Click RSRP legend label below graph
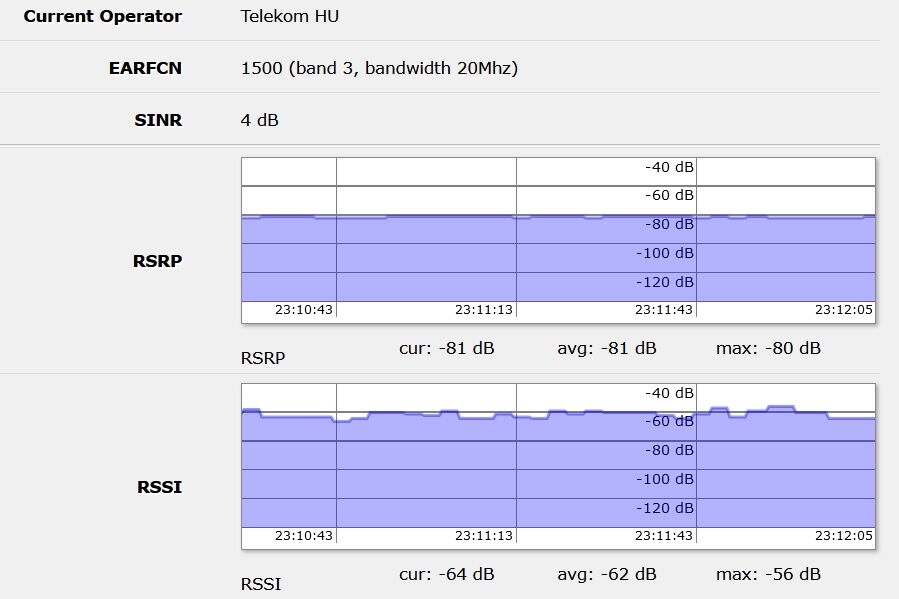 (263, 358)
